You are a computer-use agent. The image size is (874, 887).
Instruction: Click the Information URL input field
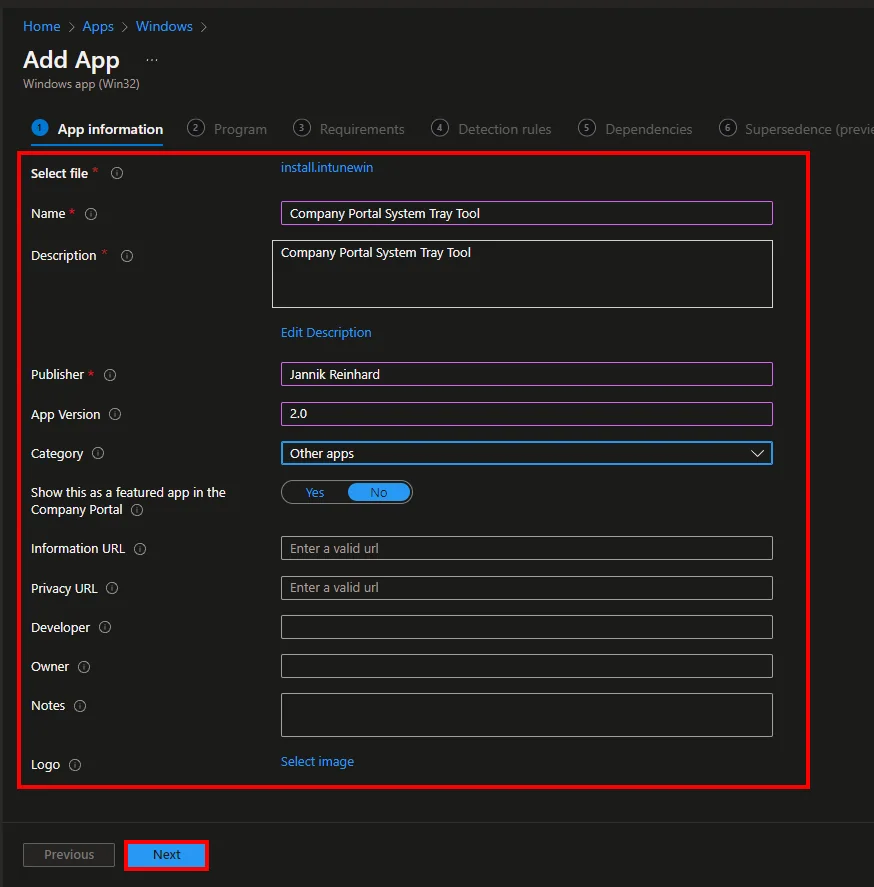click(527, 548)
